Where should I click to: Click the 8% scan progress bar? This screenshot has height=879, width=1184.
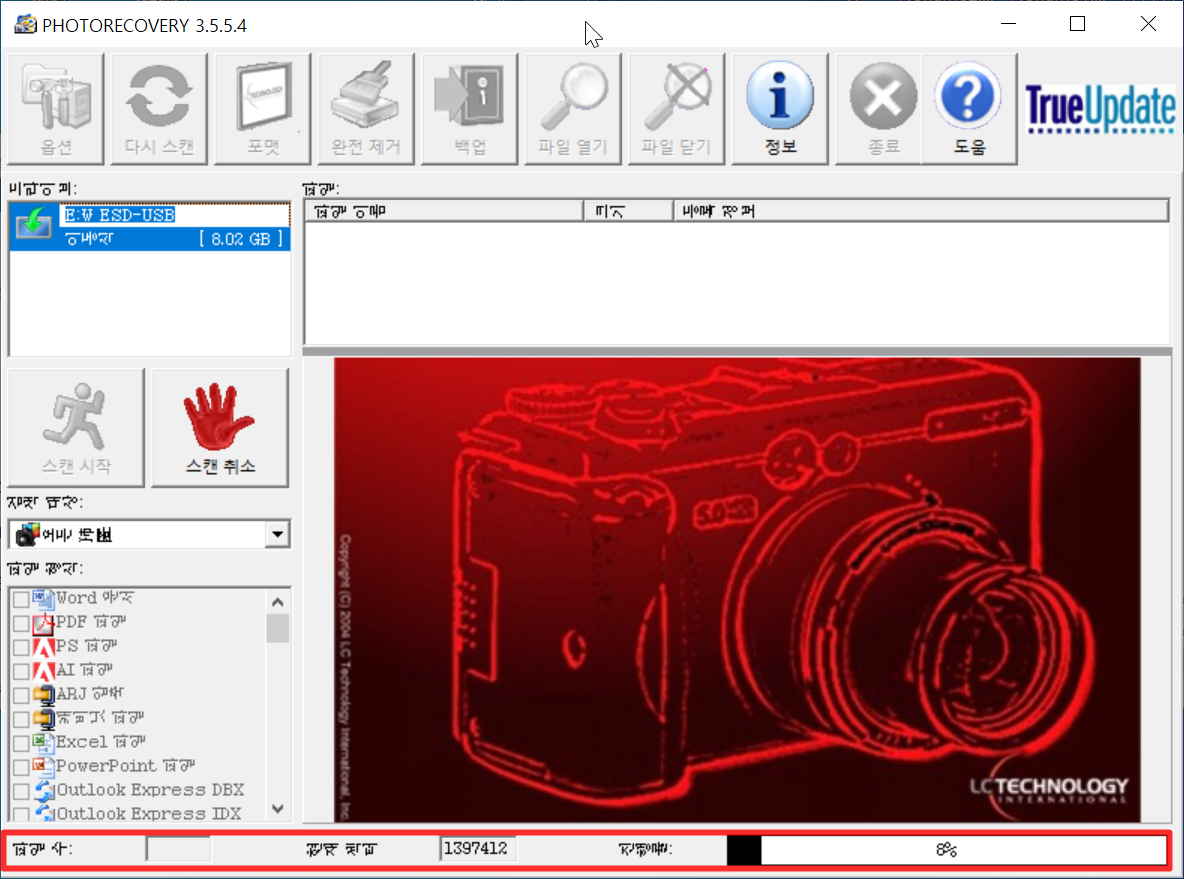pyautogui.click(x=947, y=850)
